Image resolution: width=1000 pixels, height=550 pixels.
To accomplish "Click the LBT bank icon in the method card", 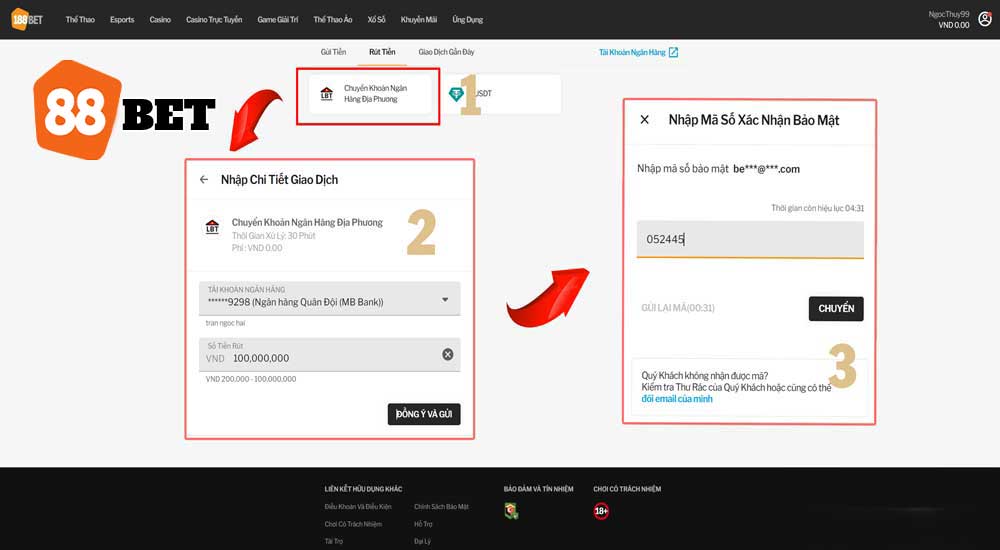I will [x=327, y=94].
